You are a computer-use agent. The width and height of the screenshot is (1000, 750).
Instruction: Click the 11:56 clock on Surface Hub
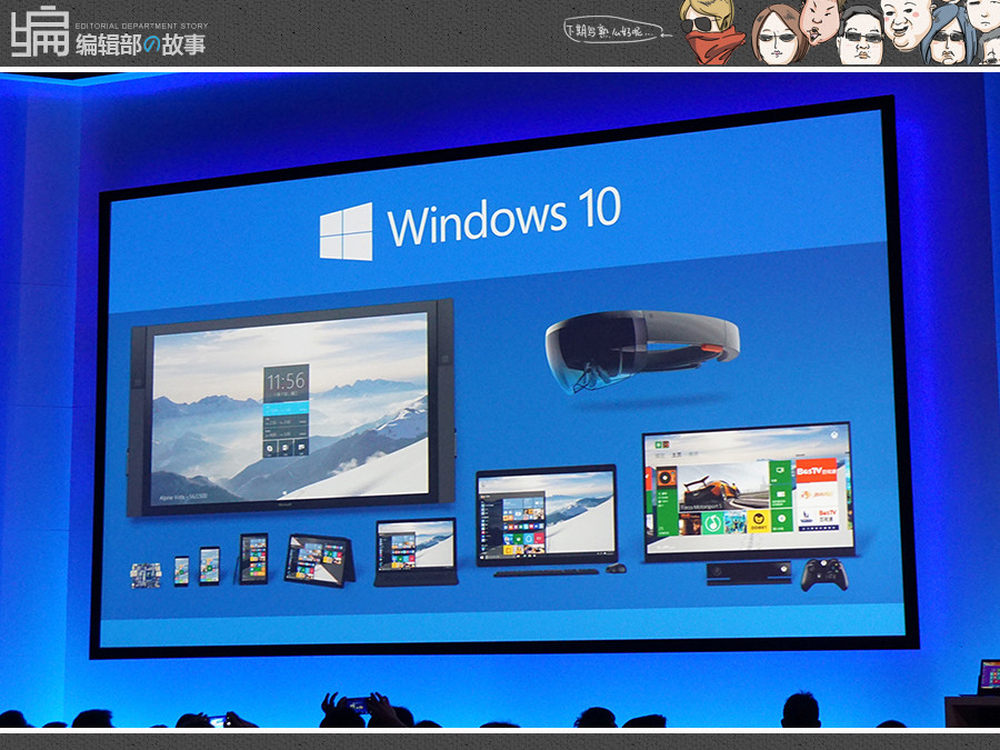(286, 381)
